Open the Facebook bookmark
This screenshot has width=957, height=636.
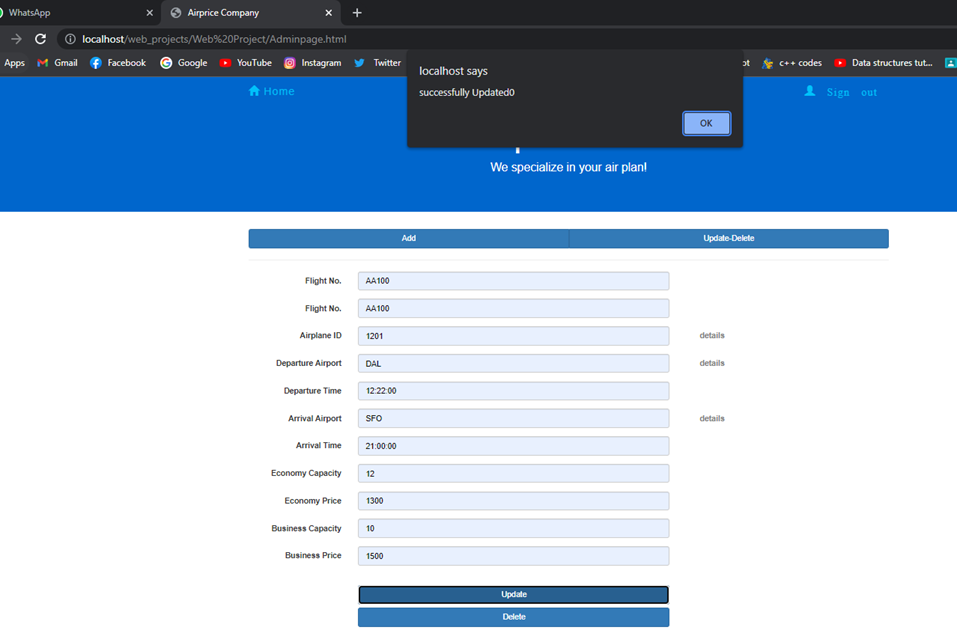point(117,62)
